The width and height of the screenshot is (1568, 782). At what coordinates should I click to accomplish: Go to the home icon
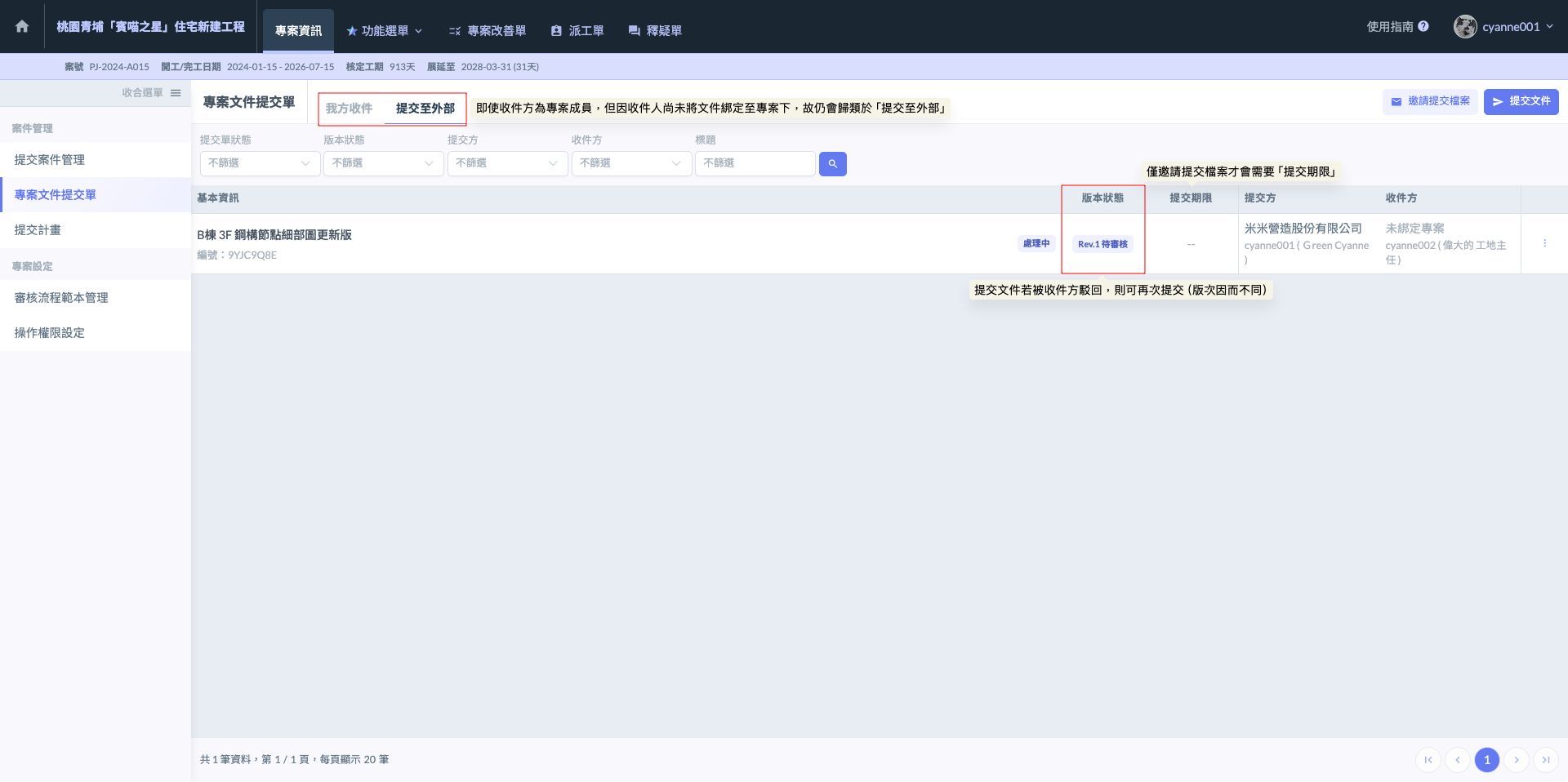22,27
